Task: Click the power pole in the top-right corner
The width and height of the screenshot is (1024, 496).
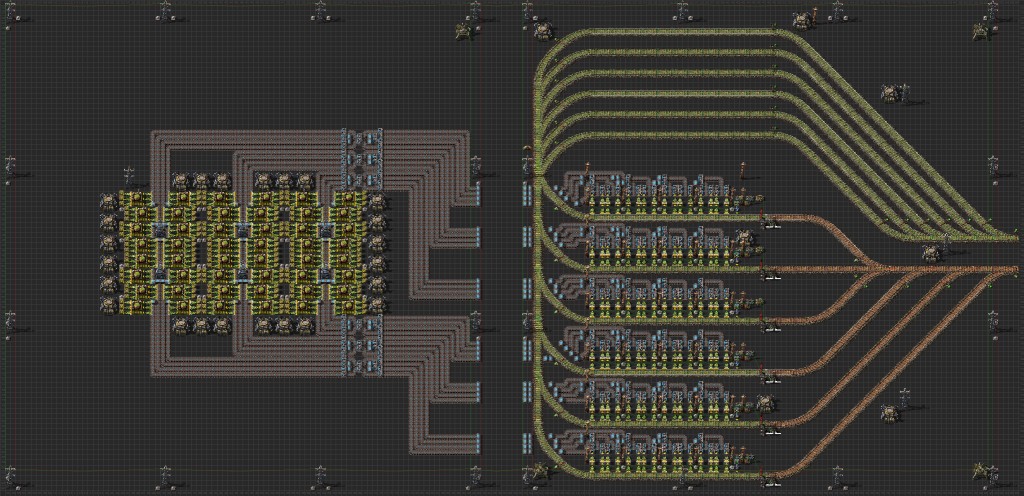Action: click(992, 12)
